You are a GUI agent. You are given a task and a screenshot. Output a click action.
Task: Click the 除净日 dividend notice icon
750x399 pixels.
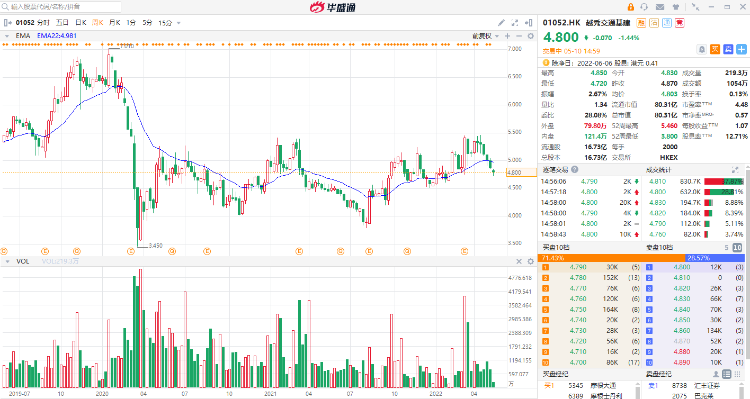coord(545,63)
